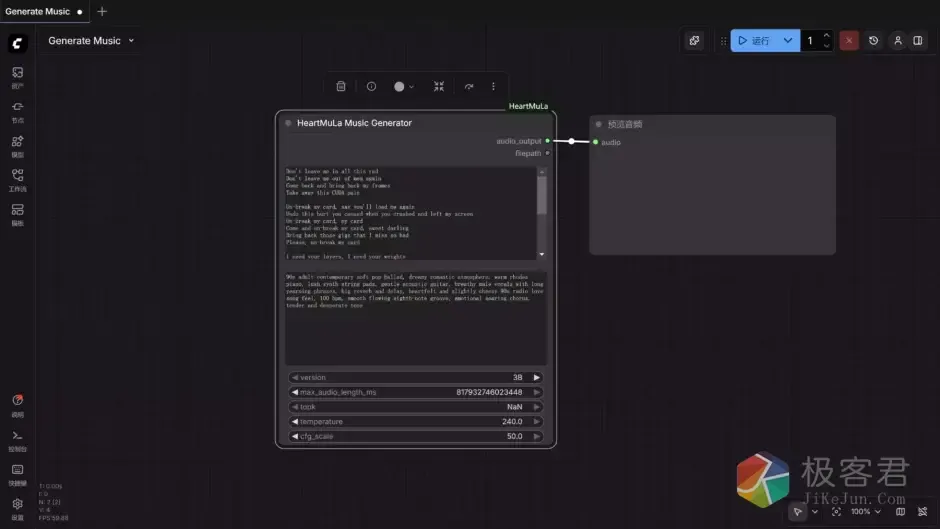Open the Models library in the sidebar

[17, 145]
